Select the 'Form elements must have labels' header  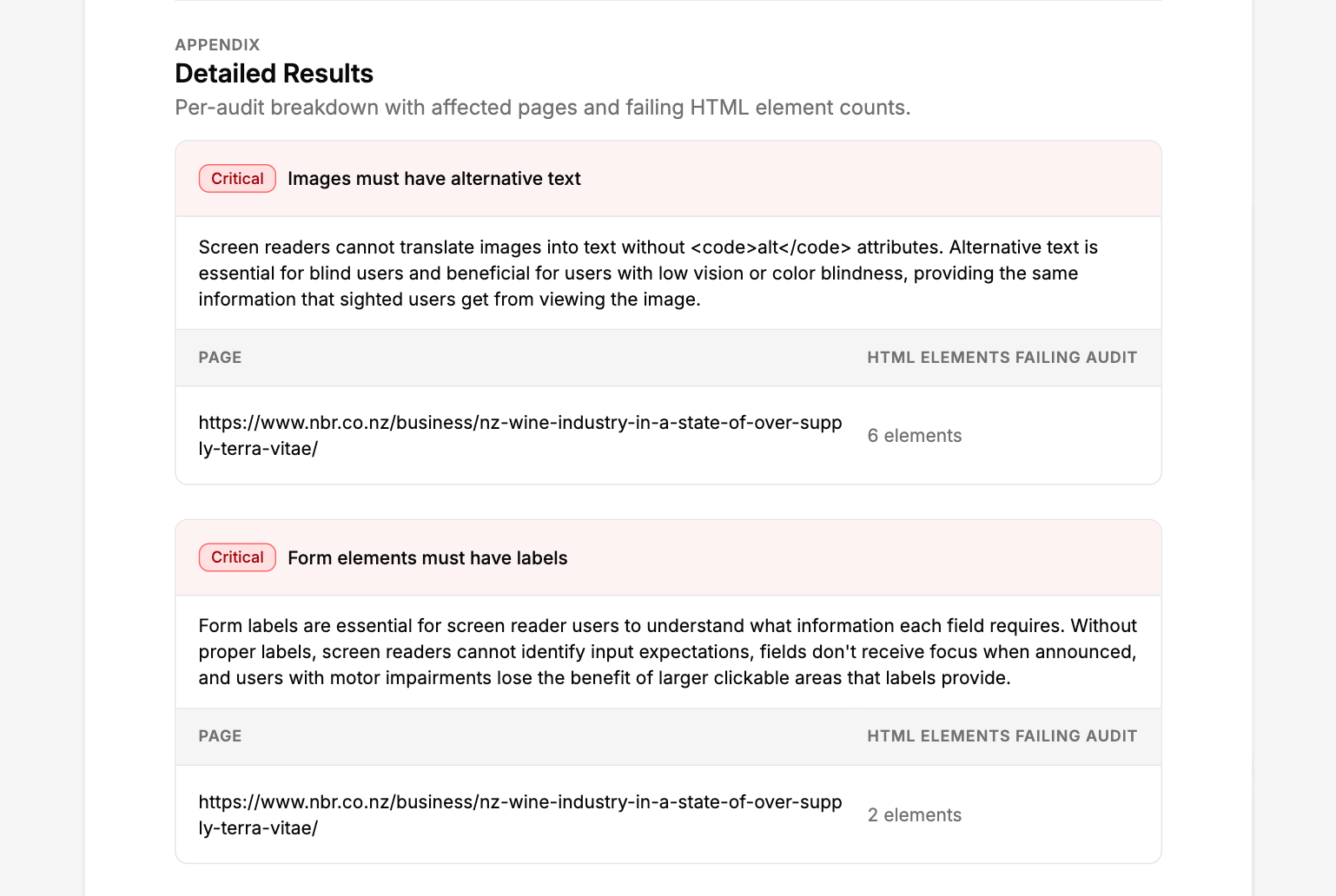click(427, 558)
